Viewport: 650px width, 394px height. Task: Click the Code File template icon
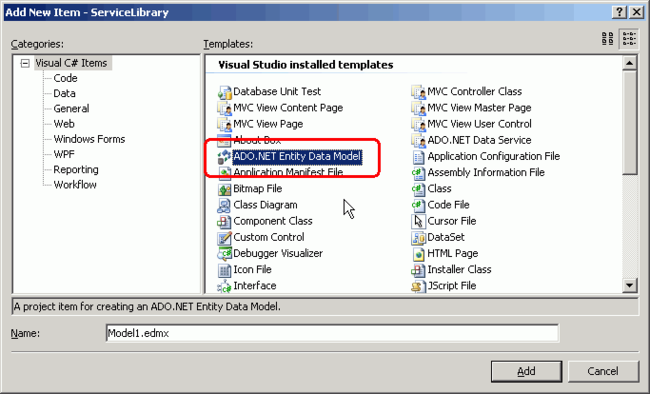[x=418, y=205]
